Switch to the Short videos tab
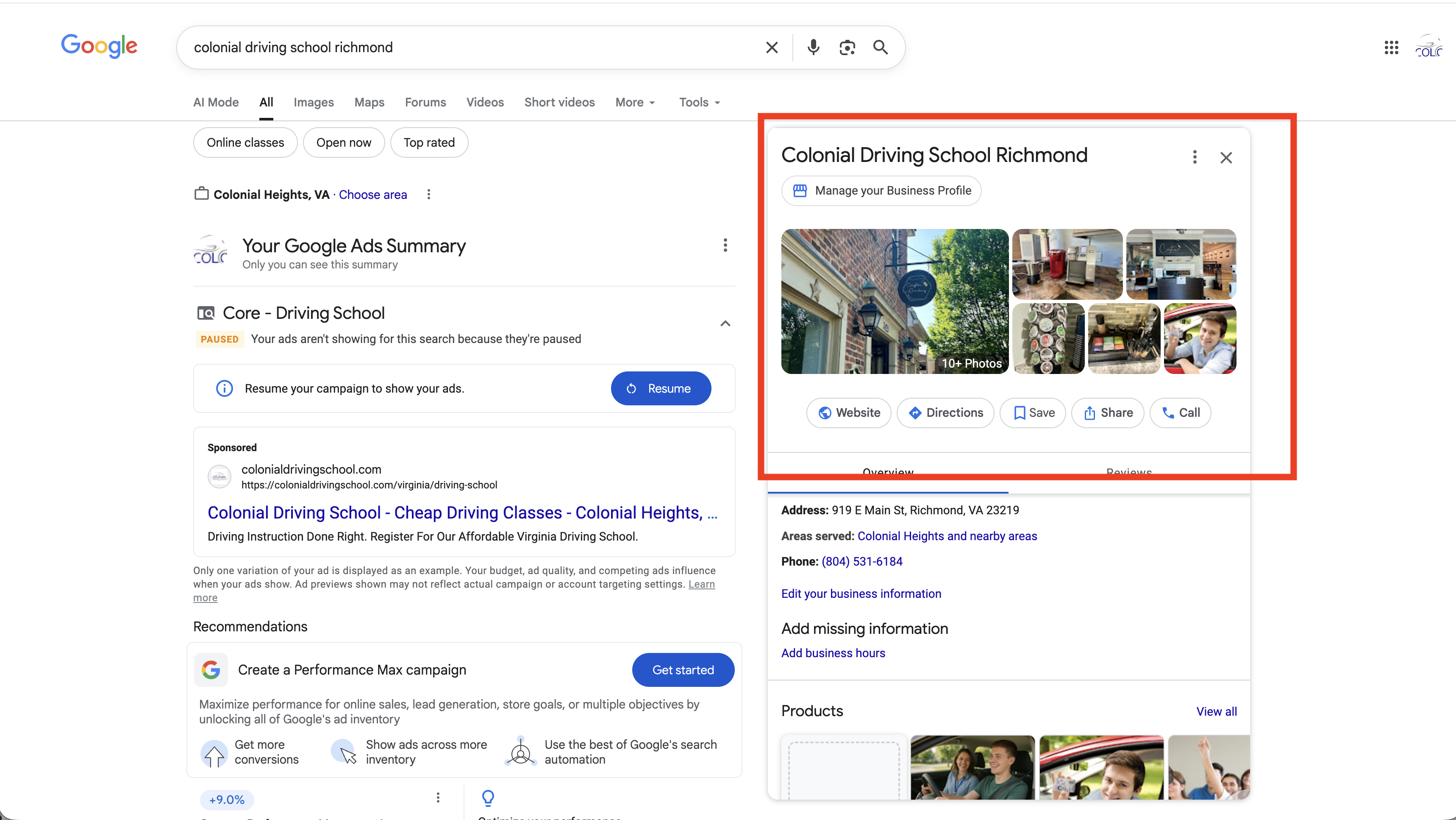 click(x=560, y=102)
